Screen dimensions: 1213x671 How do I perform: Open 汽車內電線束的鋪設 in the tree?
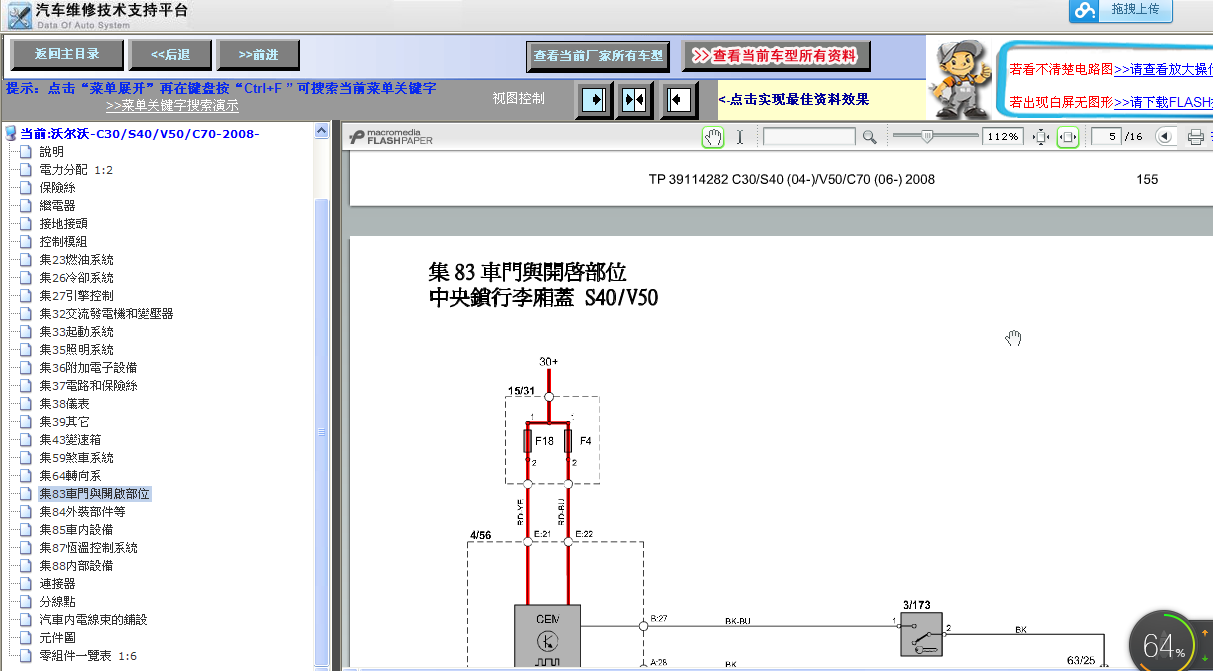pyautogui.click(x=94, y=620)
